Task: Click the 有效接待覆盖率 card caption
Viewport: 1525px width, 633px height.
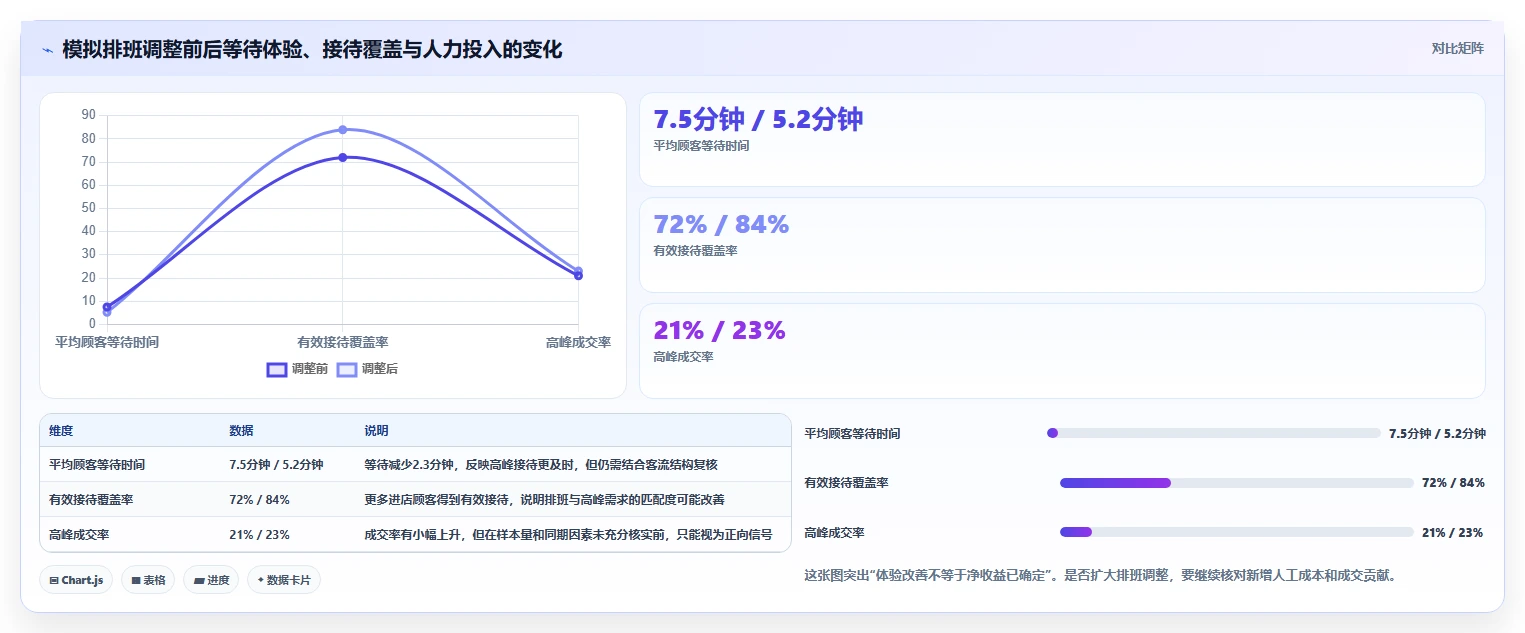Action: tap(695, 251)
